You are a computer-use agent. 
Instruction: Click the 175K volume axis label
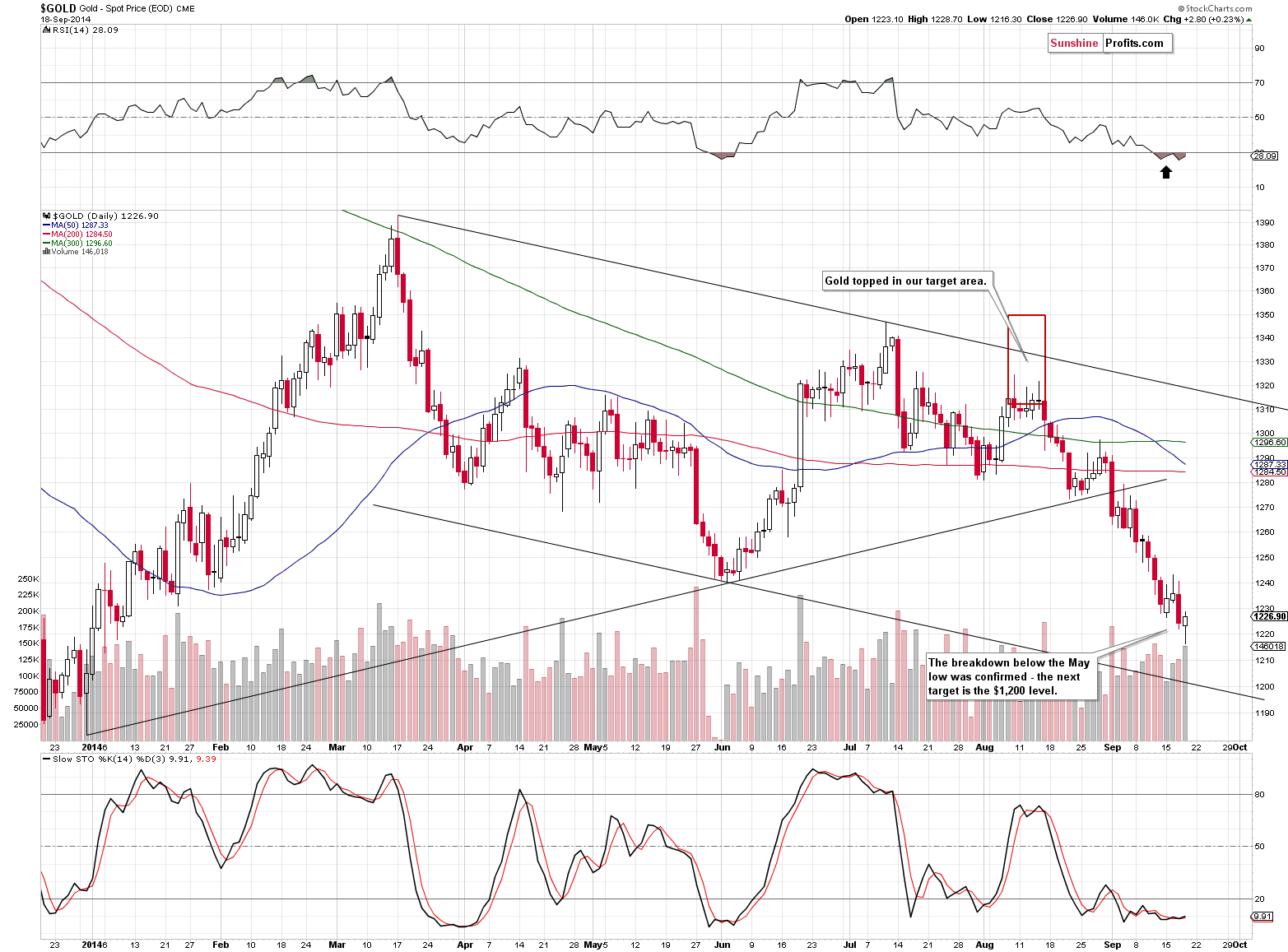click(x=28, y=628)
